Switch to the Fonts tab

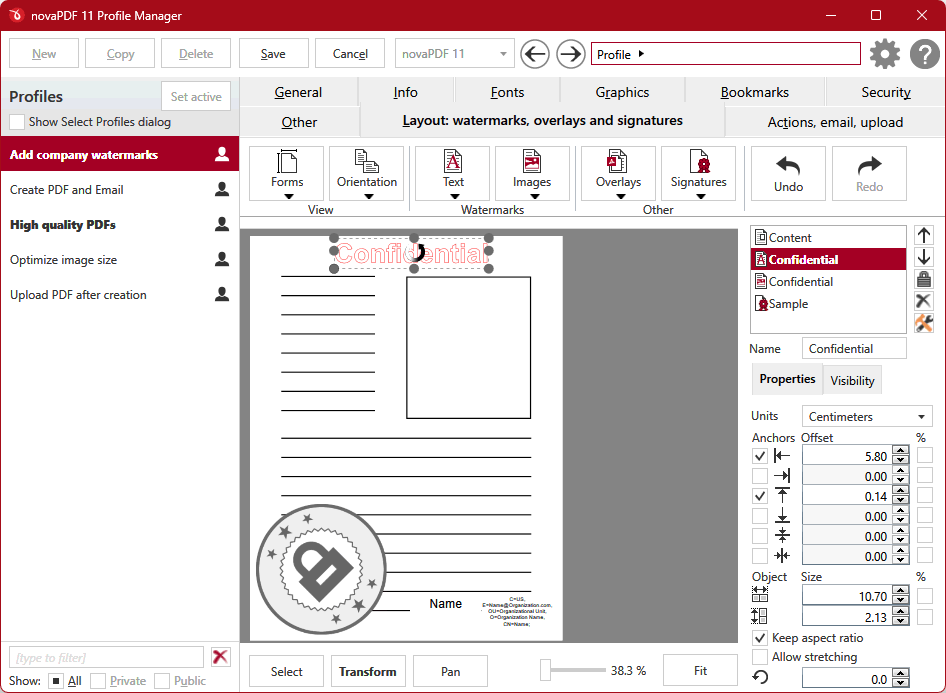pyautogui.click(x=507, y=92)
